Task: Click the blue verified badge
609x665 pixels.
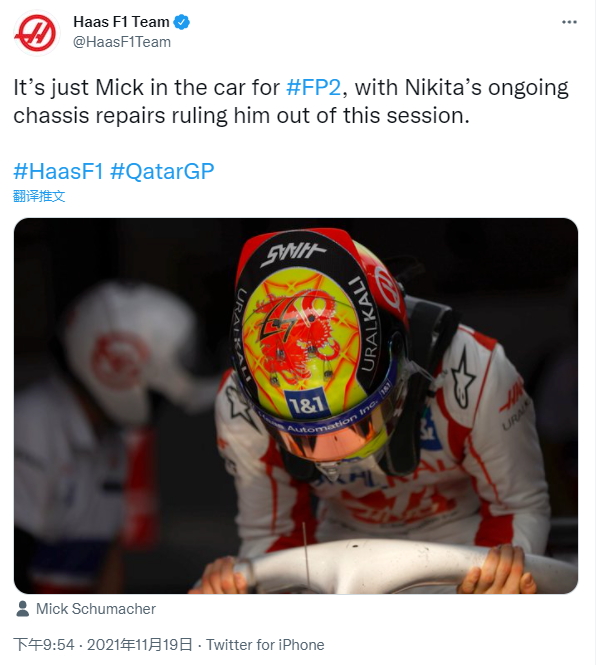Action: [x=183, y=22]
